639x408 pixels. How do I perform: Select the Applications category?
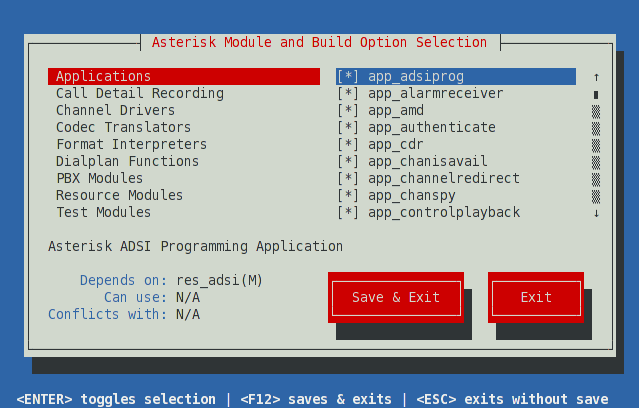click(x=104, y=77)
